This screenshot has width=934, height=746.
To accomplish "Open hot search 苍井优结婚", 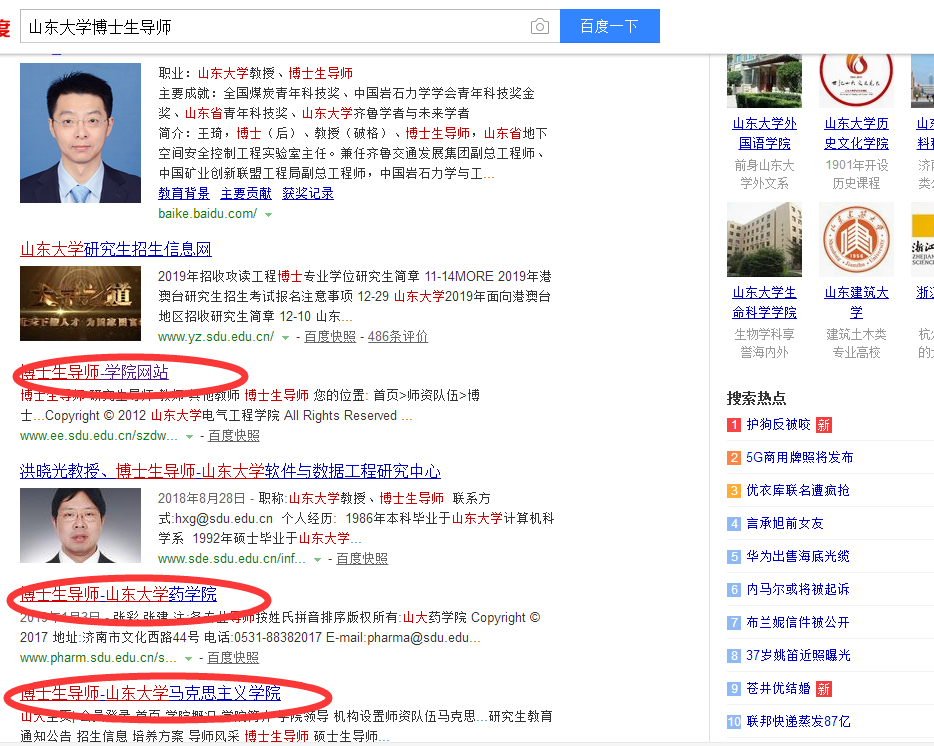I will 778,688.
